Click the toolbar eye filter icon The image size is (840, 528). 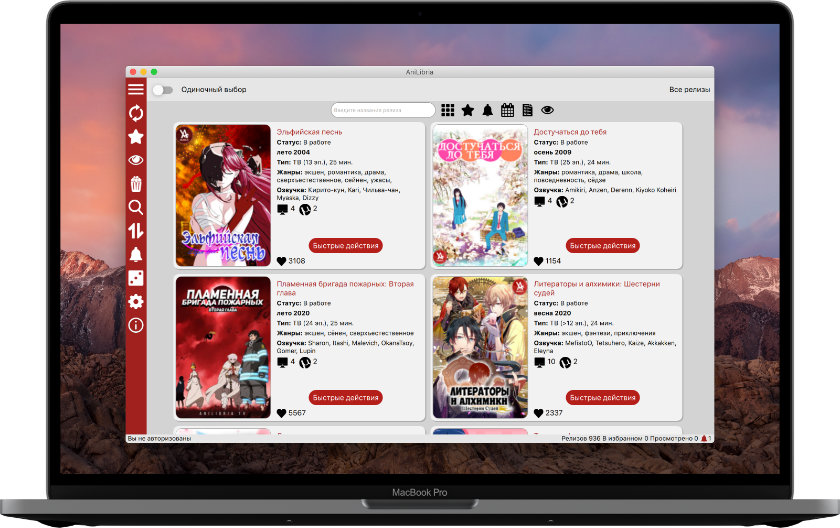[x=547, y=110]
